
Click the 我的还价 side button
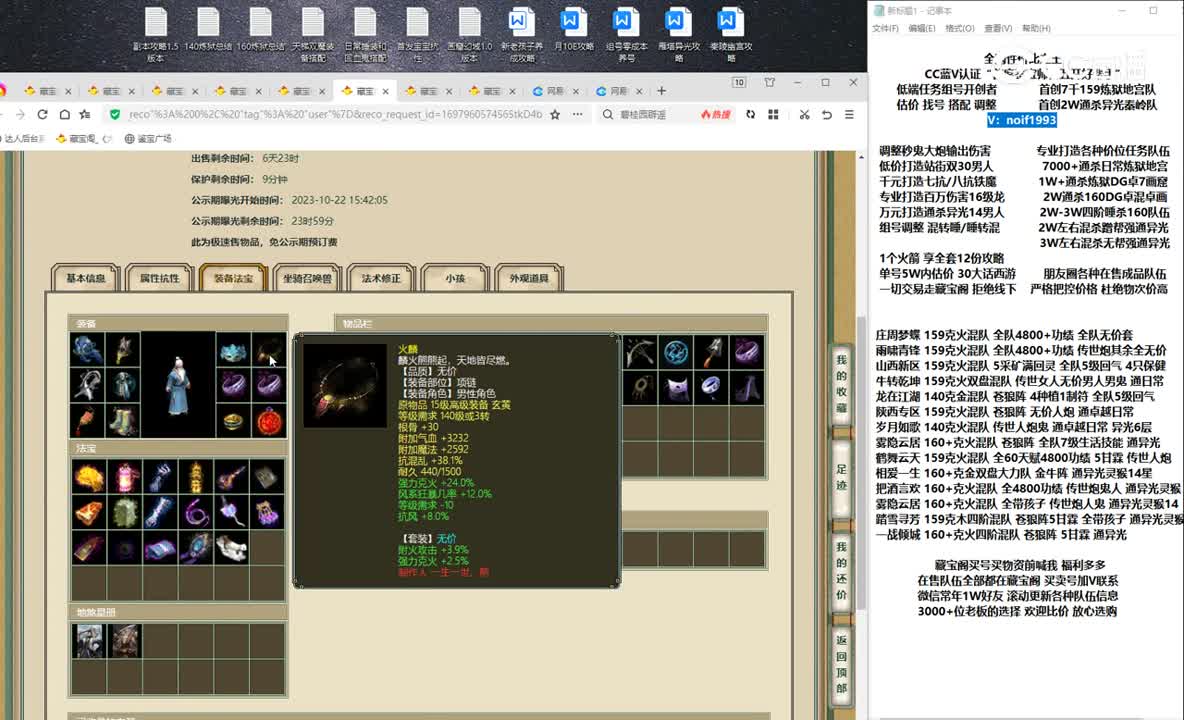tap(842, 571)
